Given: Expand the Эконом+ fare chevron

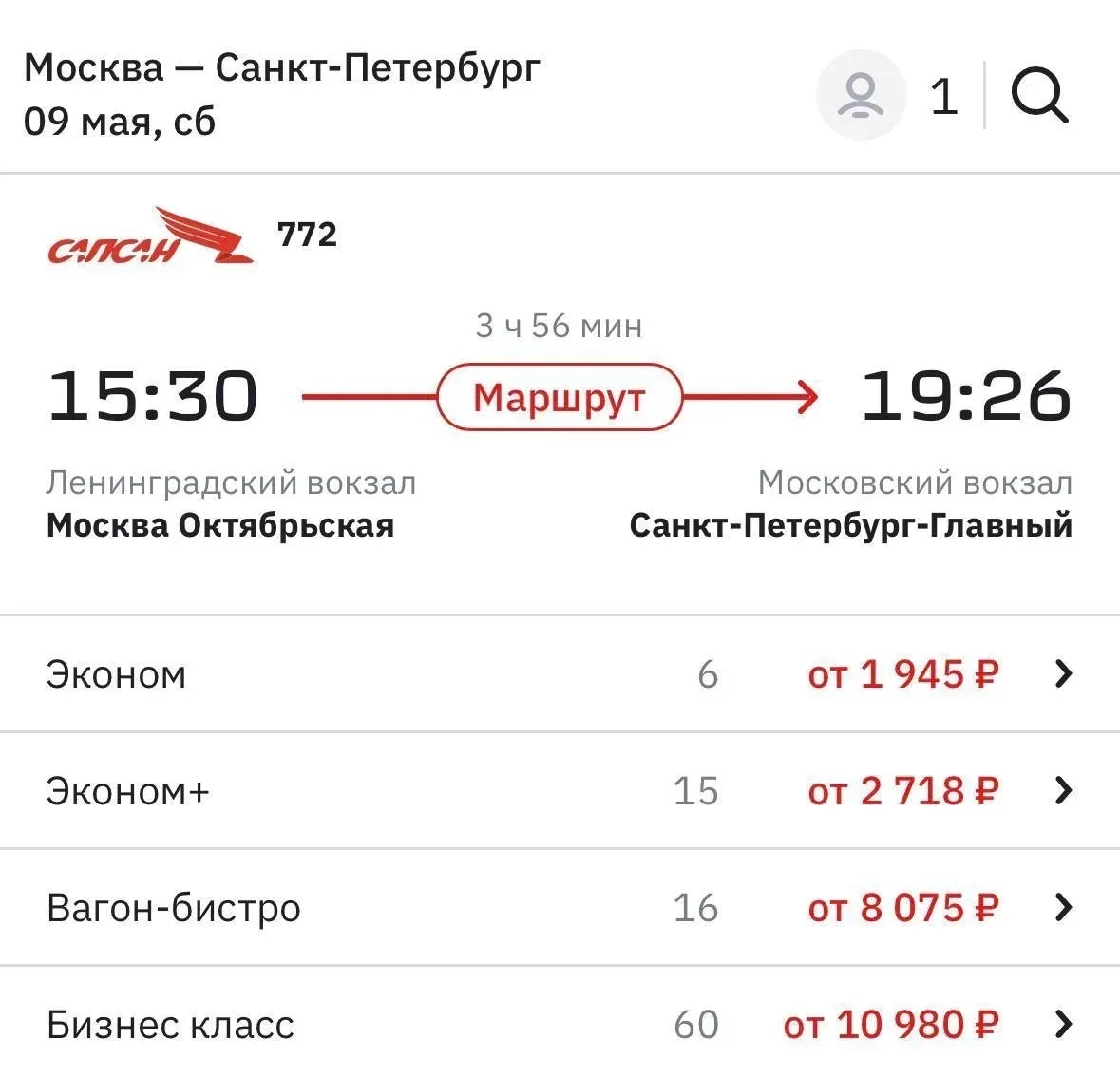Looking at the screenshot, I should [1064, 790].
